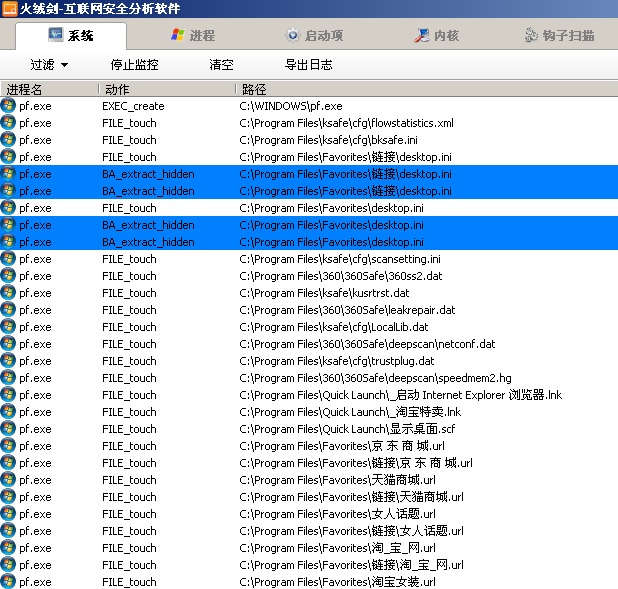Select the Quick Launch\_淘宝特卖.lnk path
618x589 pixels.
point(350,412)
